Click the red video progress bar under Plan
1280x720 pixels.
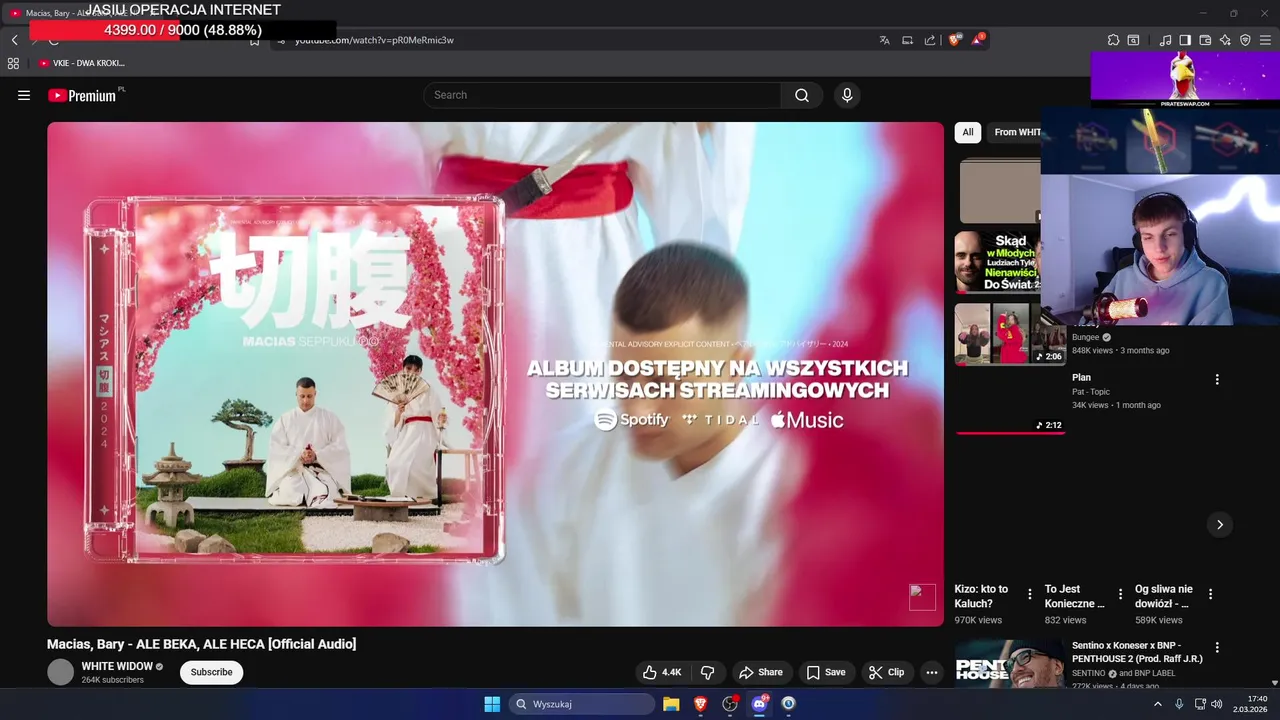1010,433
